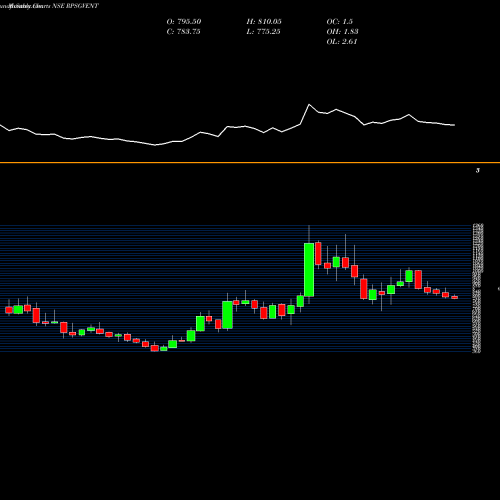Click the number 3 label below the orange line
The image size is (500, 500).
[x=478, y=171]
